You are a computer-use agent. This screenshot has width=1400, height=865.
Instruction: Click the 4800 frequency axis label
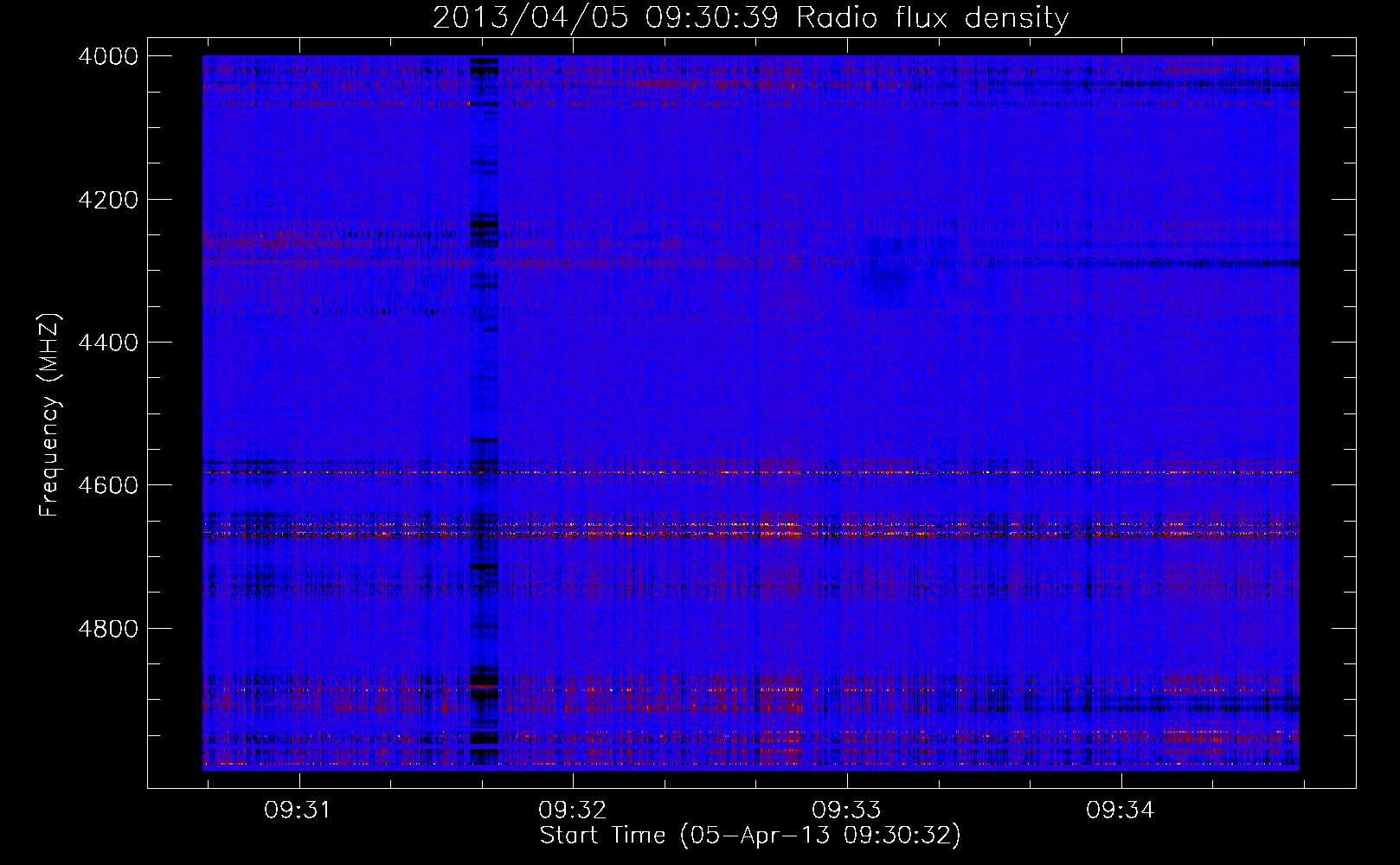click(x=108, y=629)
